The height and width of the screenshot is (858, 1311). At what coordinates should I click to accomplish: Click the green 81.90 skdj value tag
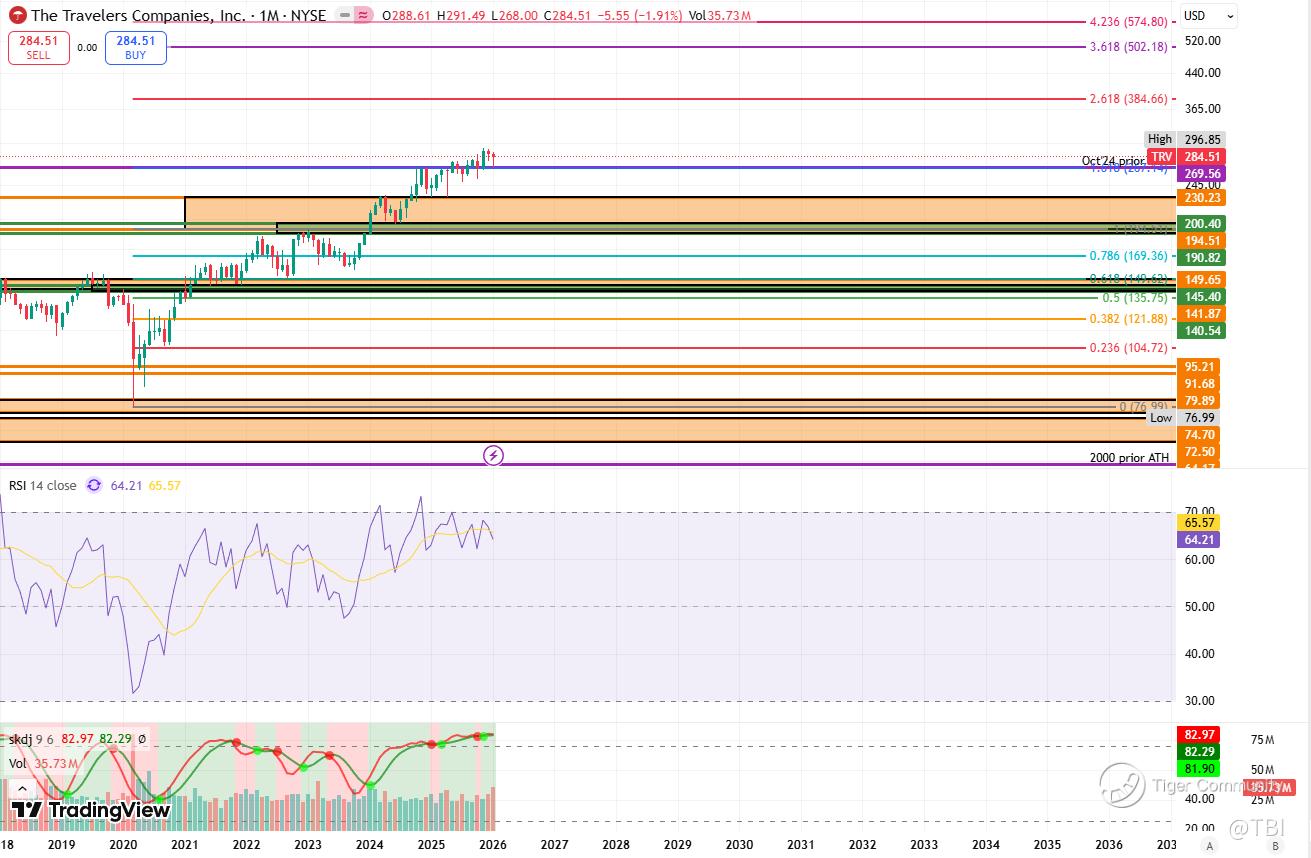tap(1200, 769)
